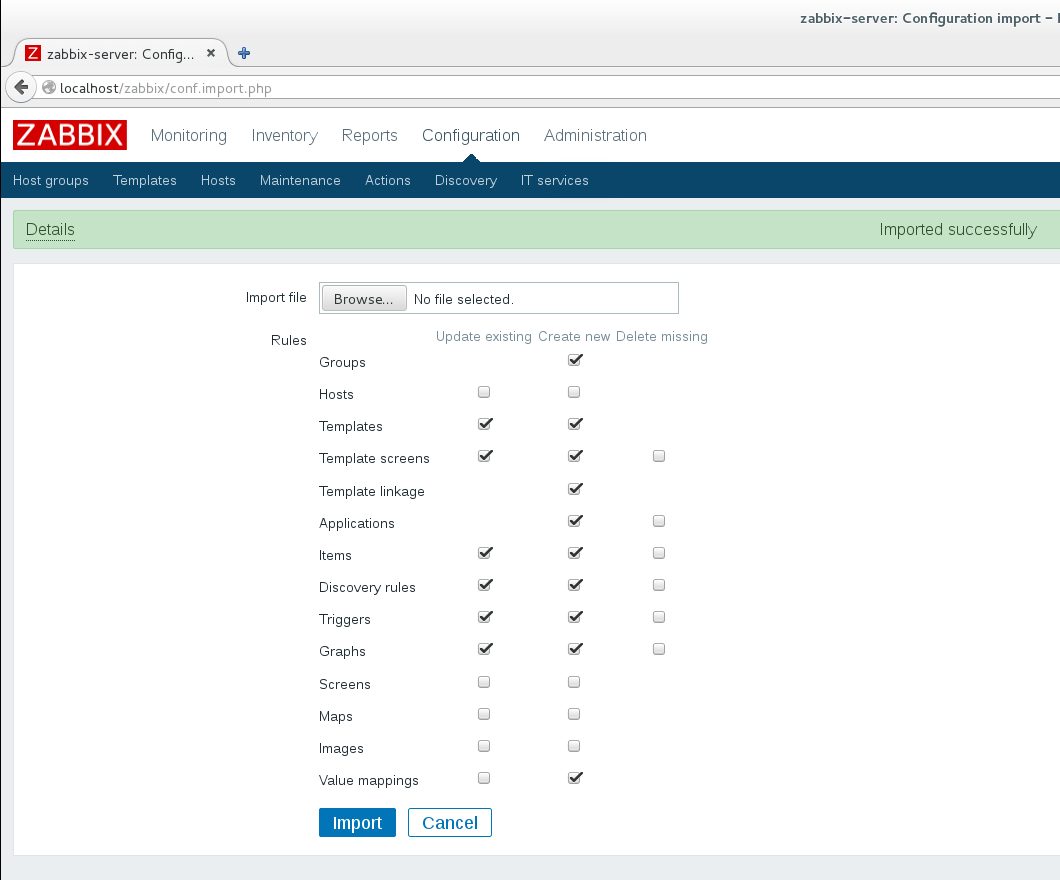
Task: Check Applications Delete missing checkbox
Action: [659, 521]
